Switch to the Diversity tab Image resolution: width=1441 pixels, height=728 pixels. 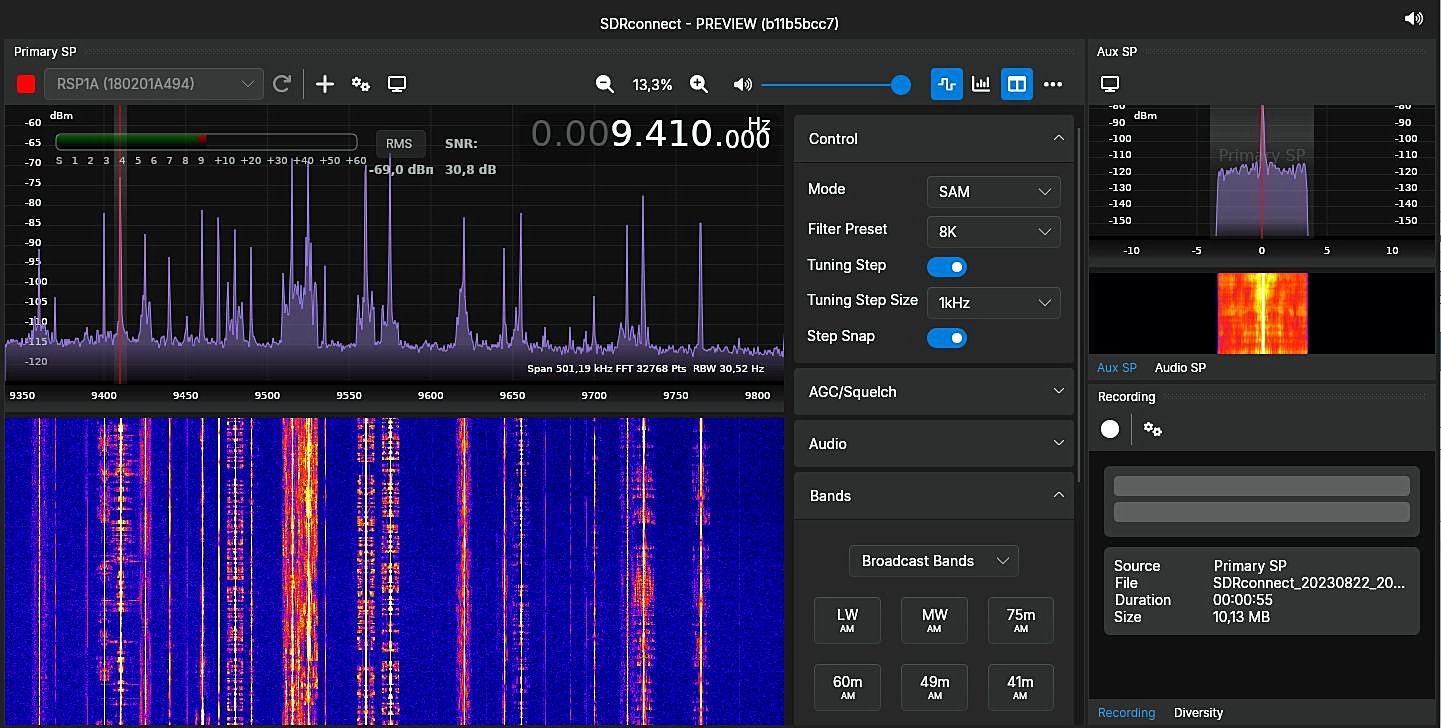(1198, 713)
